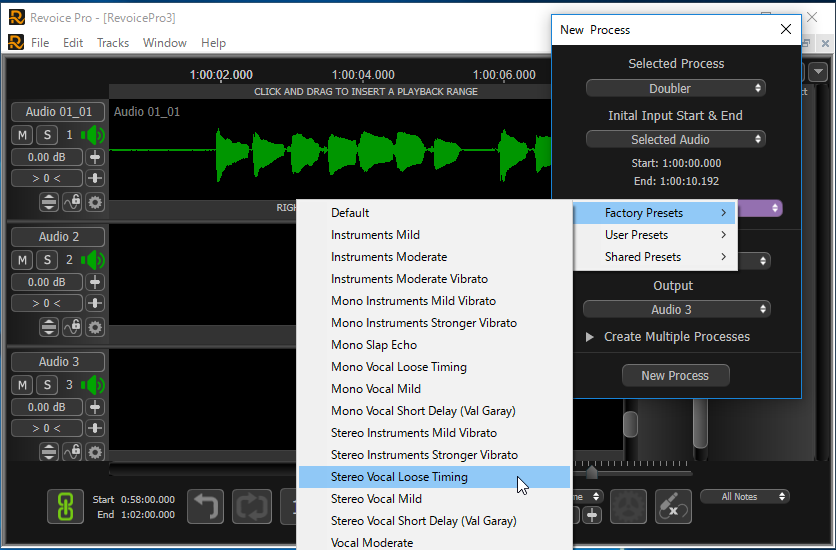Open settings gear for Audio 2
The image size is (836, 550).
tap(95, 327)
